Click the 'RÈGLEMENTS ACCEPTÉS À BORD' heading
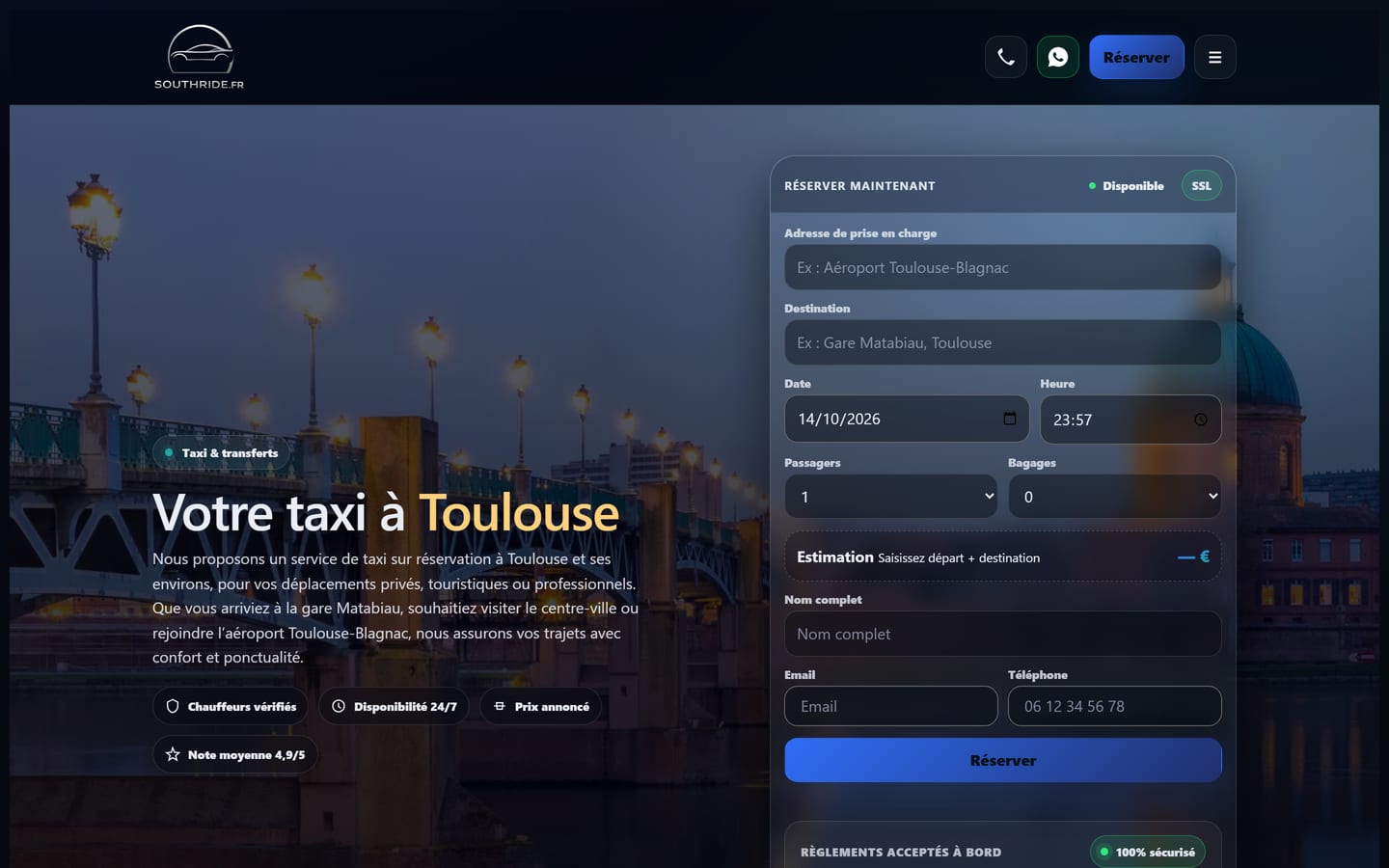The image size is (1389, 868). 901,852
